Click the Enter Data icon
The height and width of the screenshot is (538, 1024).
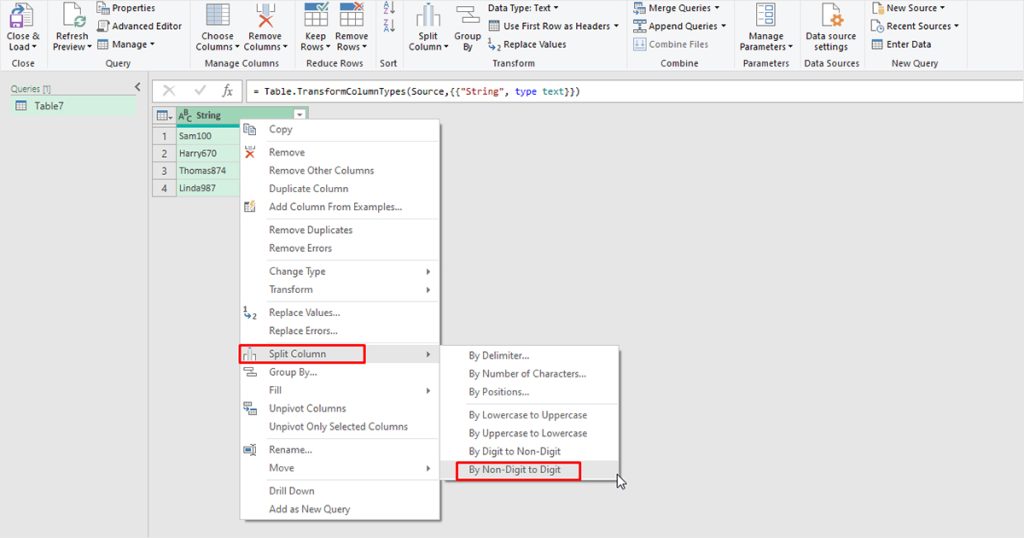[878, 44]
